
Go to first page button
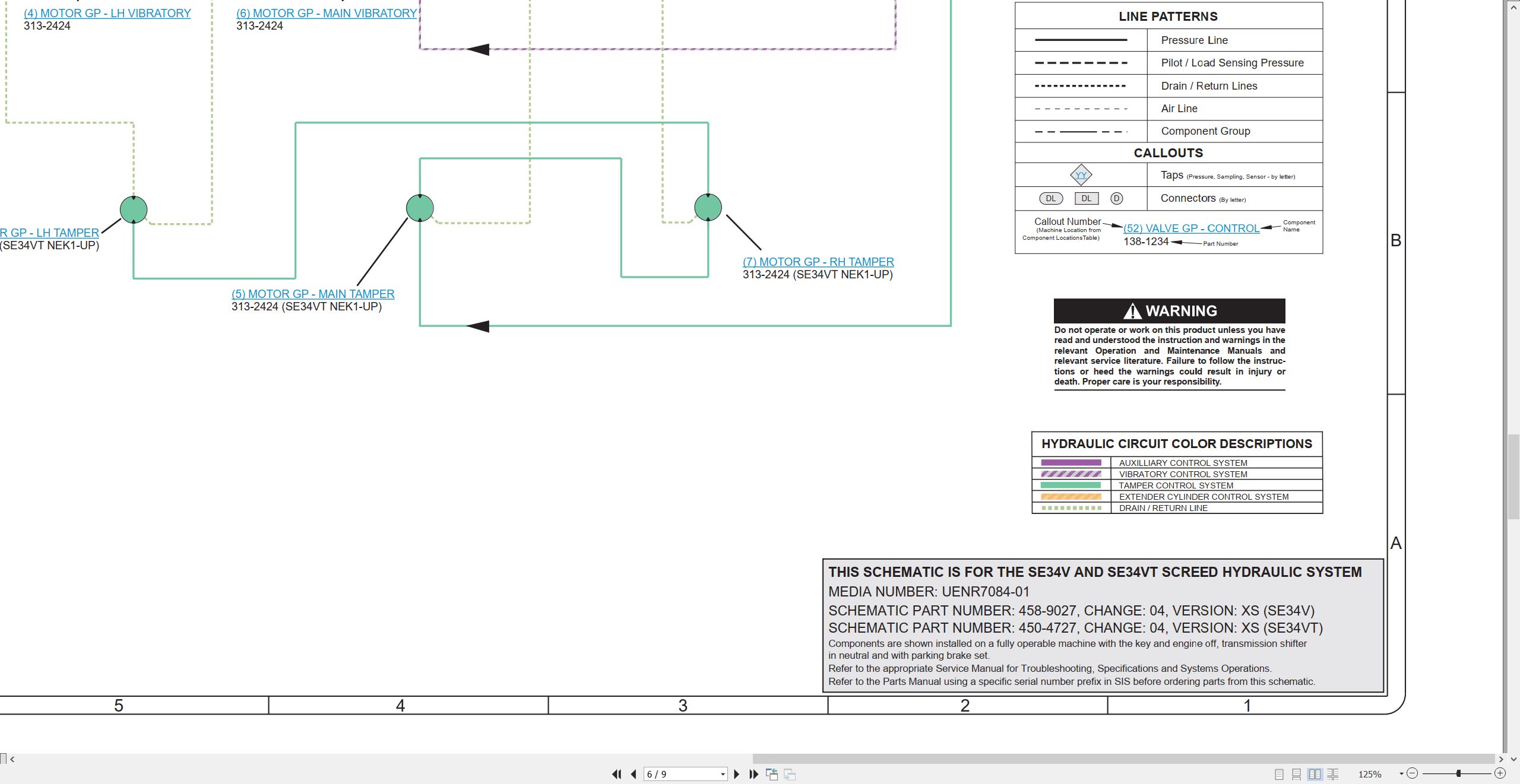pyautogui.click(x=616, y=774)
